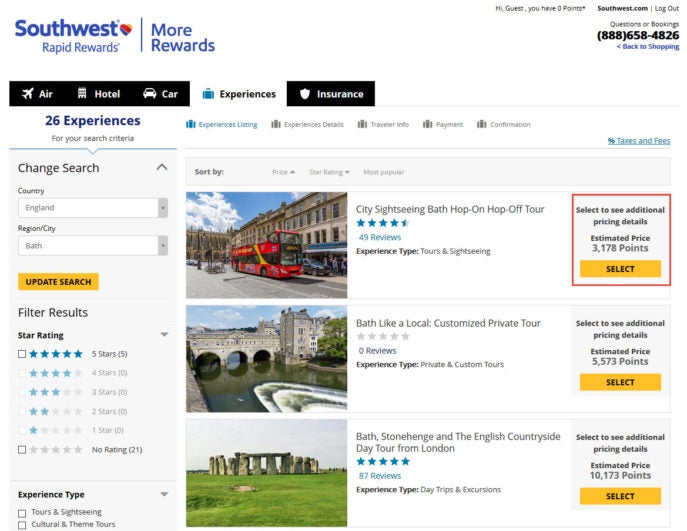Viewport: 687px width, 531px height.
Task: Click Bath Like a Local tour title
Action: coord(448,323)
